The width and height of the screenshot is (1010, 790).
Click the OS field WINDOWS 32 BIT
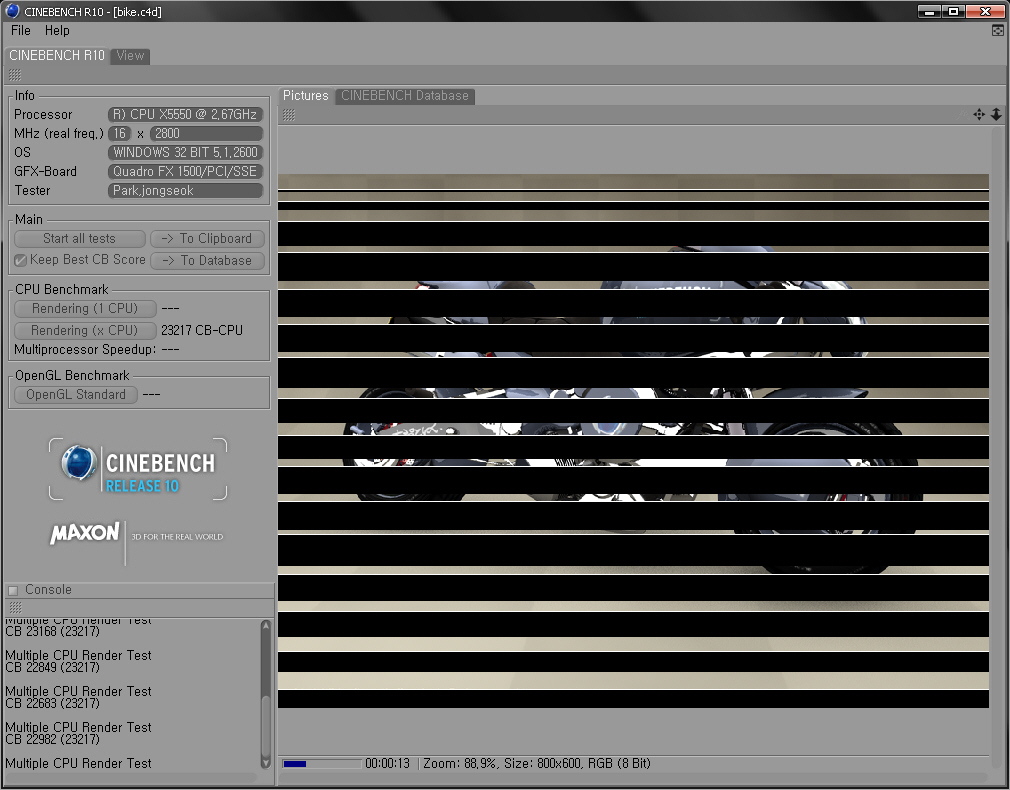coord(185,153)
